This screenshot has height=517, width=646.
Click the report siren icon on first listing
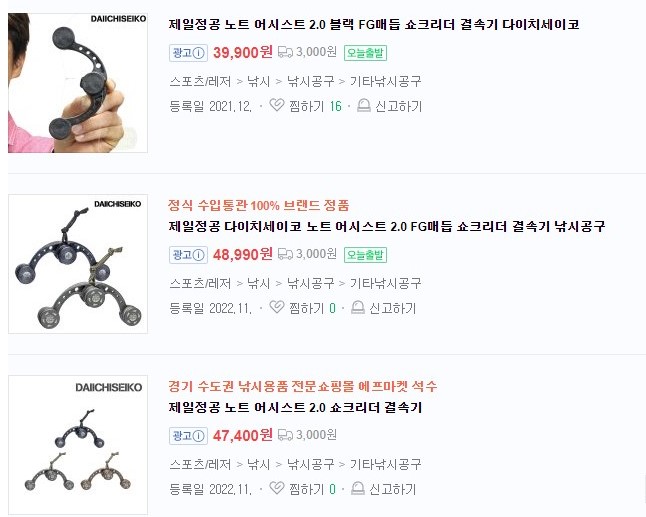click(x=363, y=105)
